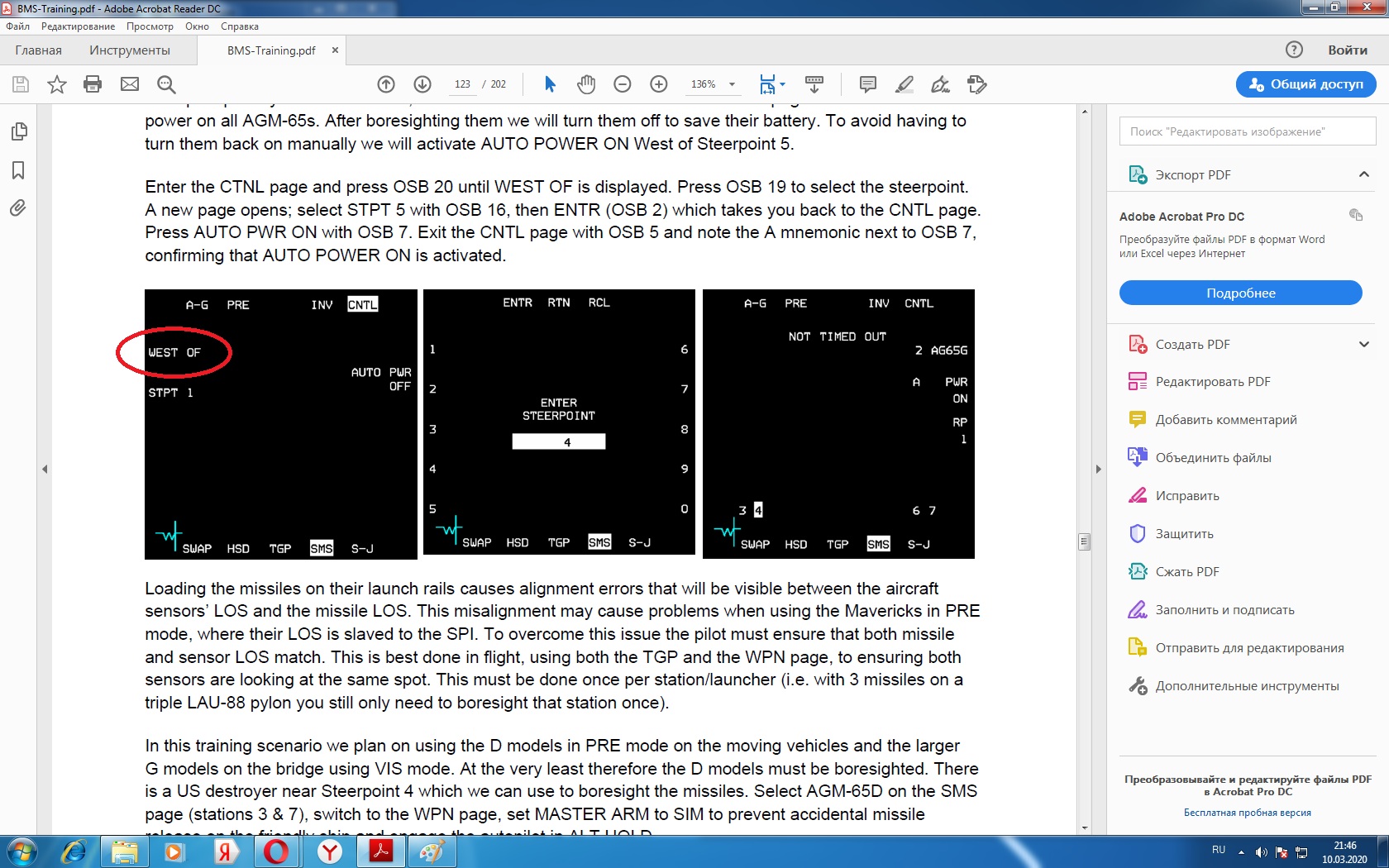The width and height of the screenshot is (1389, 868).
Task: Click the document vertical scrollbar thumb
Action: (1085, 541)
